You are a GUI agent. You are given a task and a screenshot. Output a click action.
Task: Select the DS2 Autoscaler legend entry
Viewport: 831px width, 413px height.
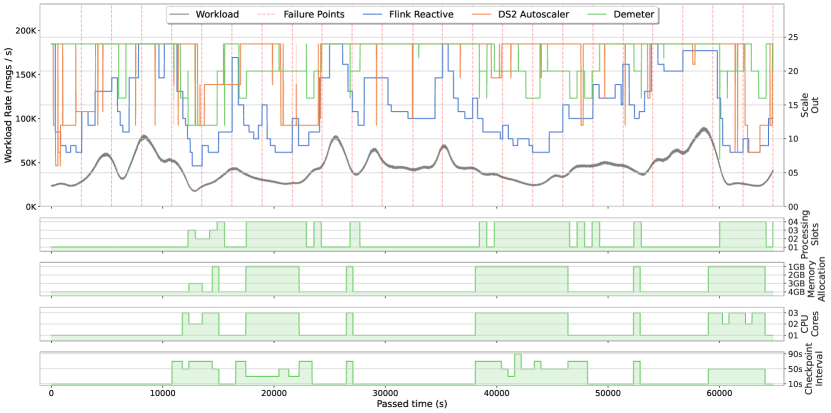(x=521, y=15)
